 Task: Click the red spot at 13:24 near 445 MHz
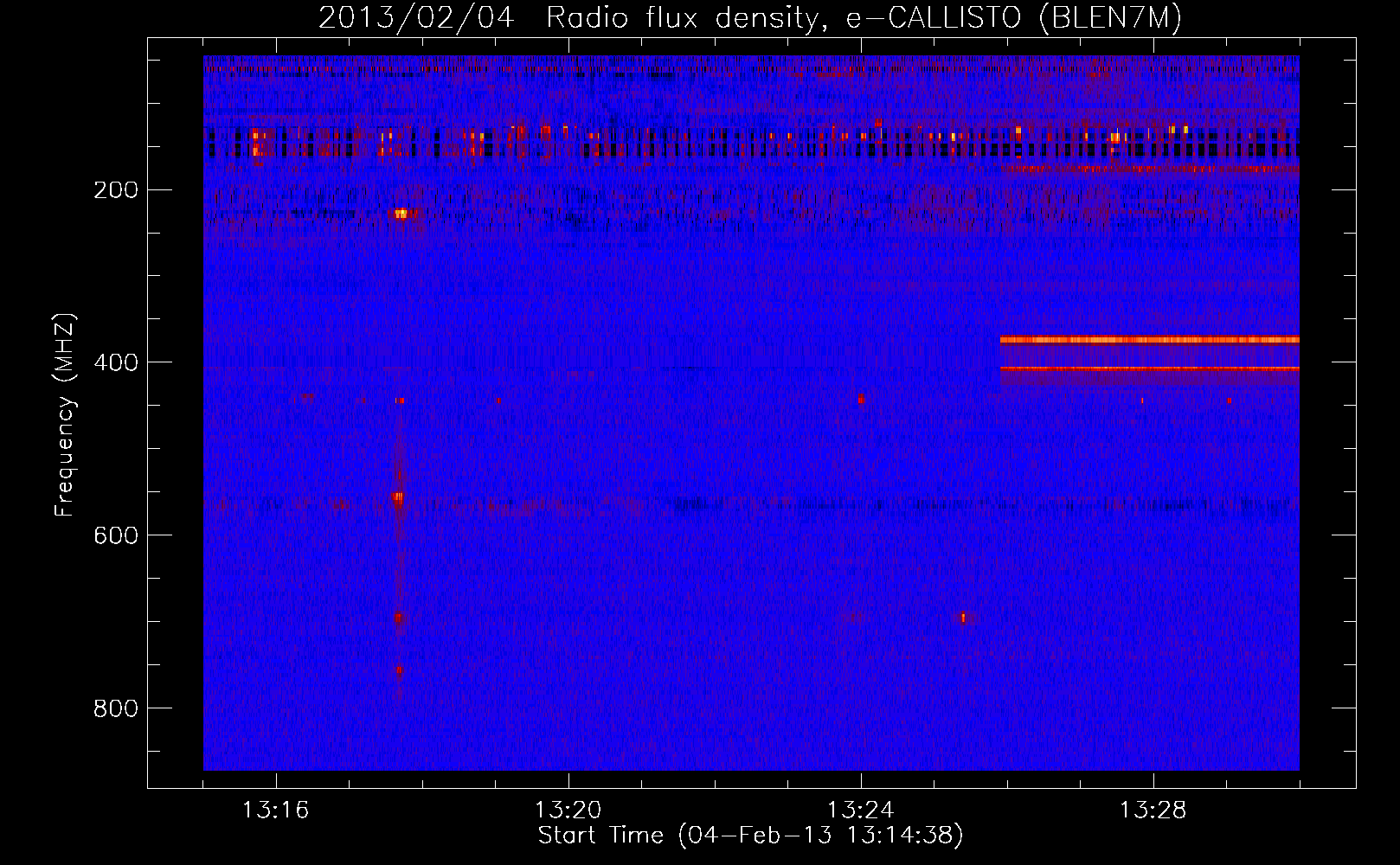(861, 399)
